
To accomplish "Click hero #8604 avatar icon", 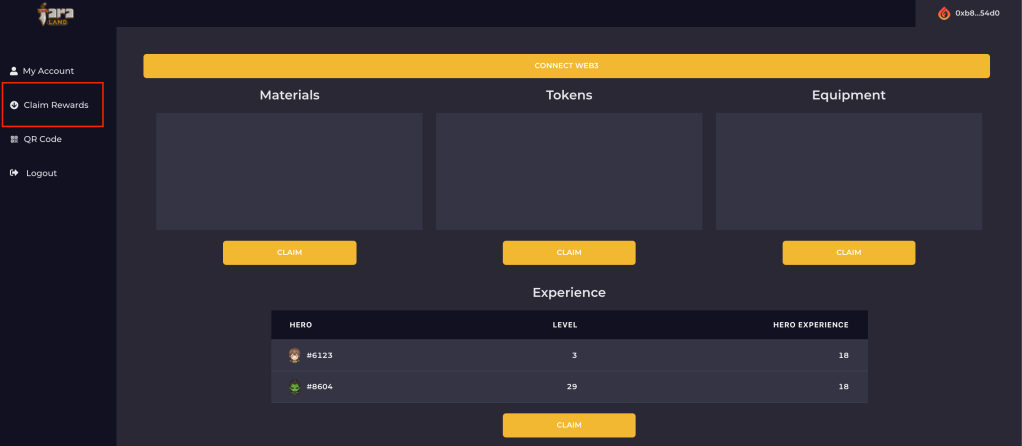I will (x=295, y=386).
